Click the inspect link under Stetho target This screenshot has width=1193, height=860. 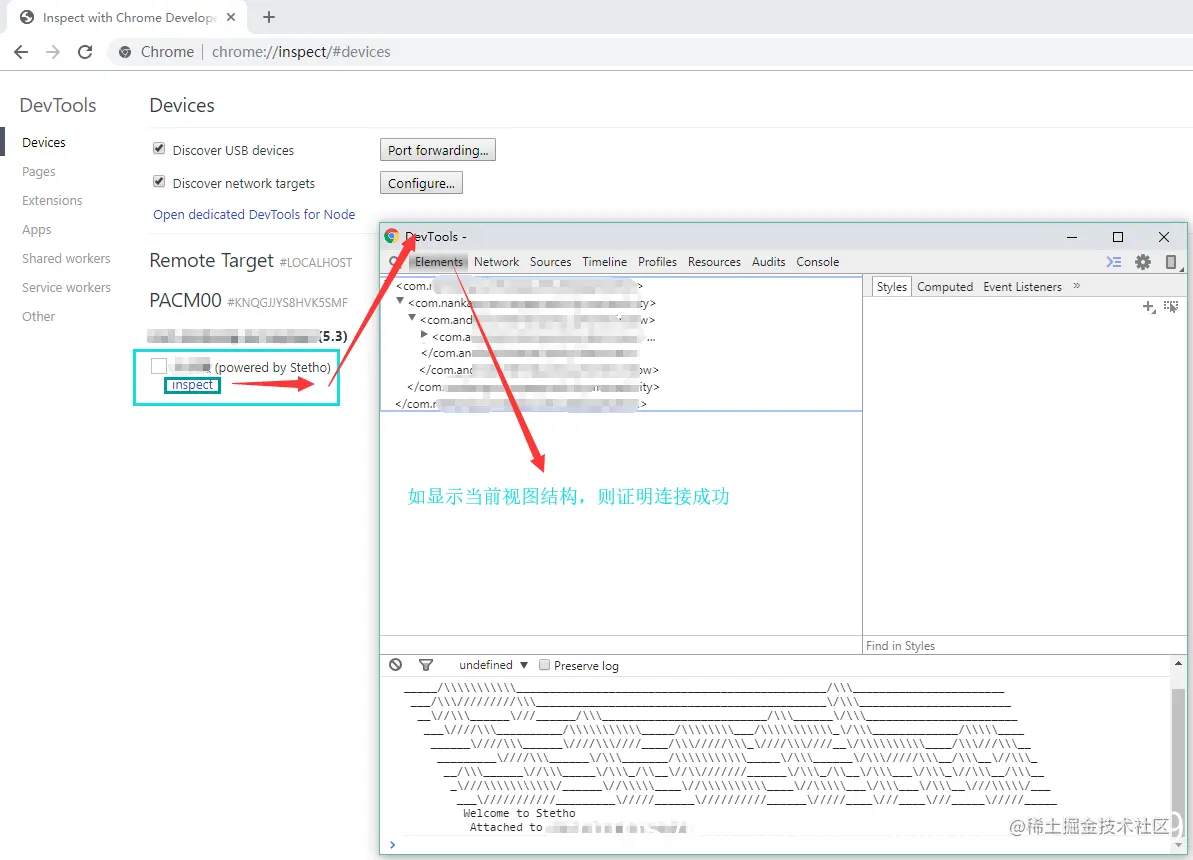coord(192,385)
